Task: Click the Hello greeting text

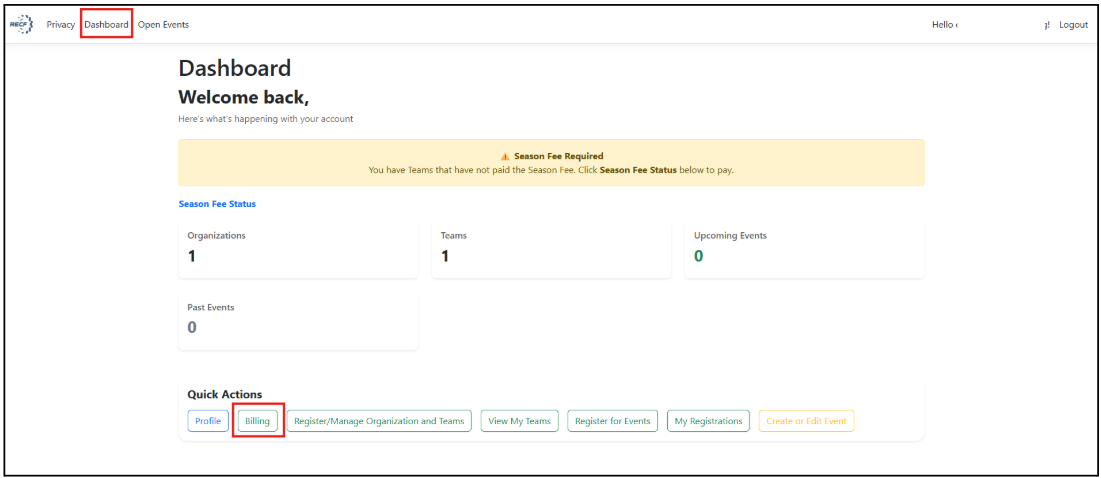Action: coord(944,25)
